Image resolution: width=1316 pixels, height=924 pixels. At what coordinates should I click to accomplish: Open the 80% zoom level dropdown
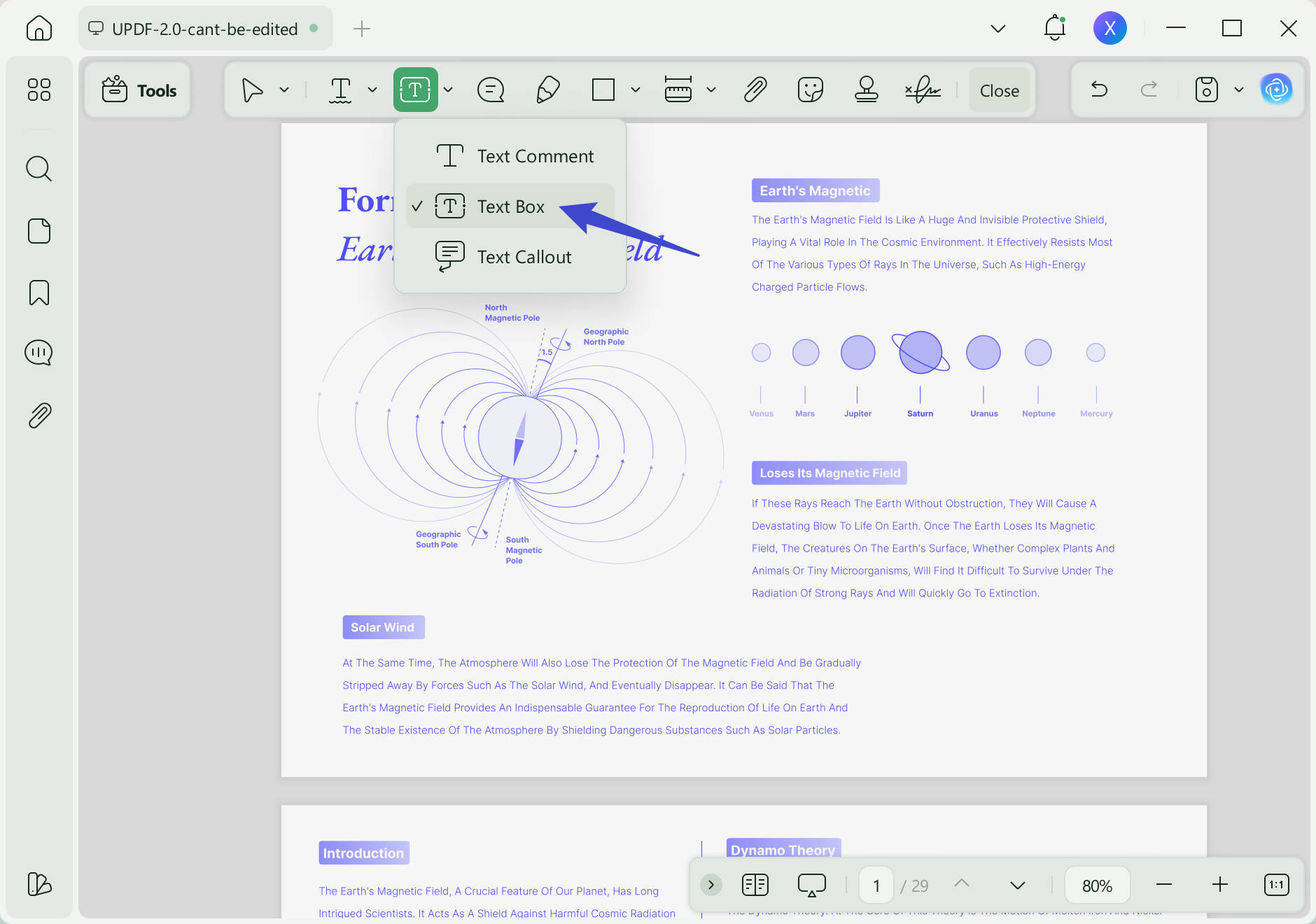pyautogui.click(x=1098, y=885)
